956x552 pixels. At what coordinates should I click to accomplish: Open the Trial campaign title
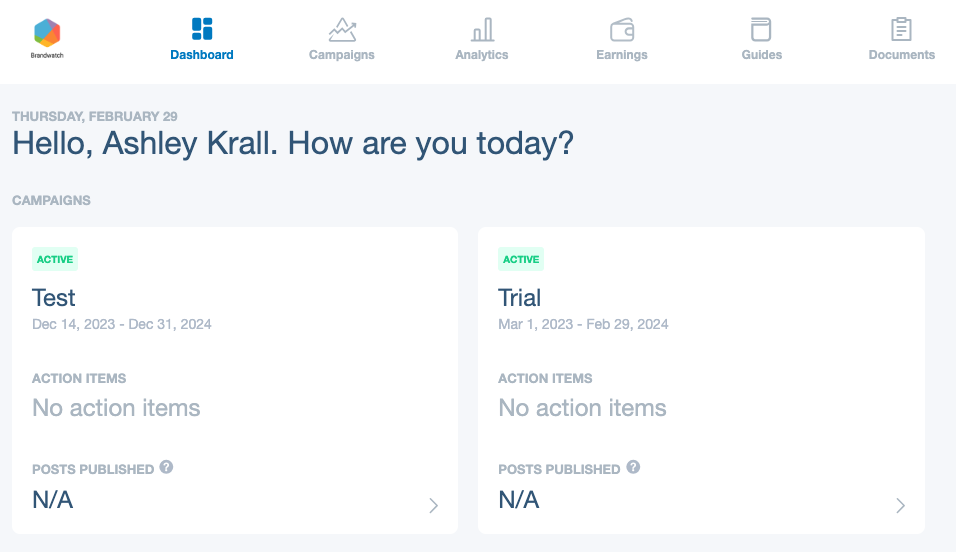519,298
